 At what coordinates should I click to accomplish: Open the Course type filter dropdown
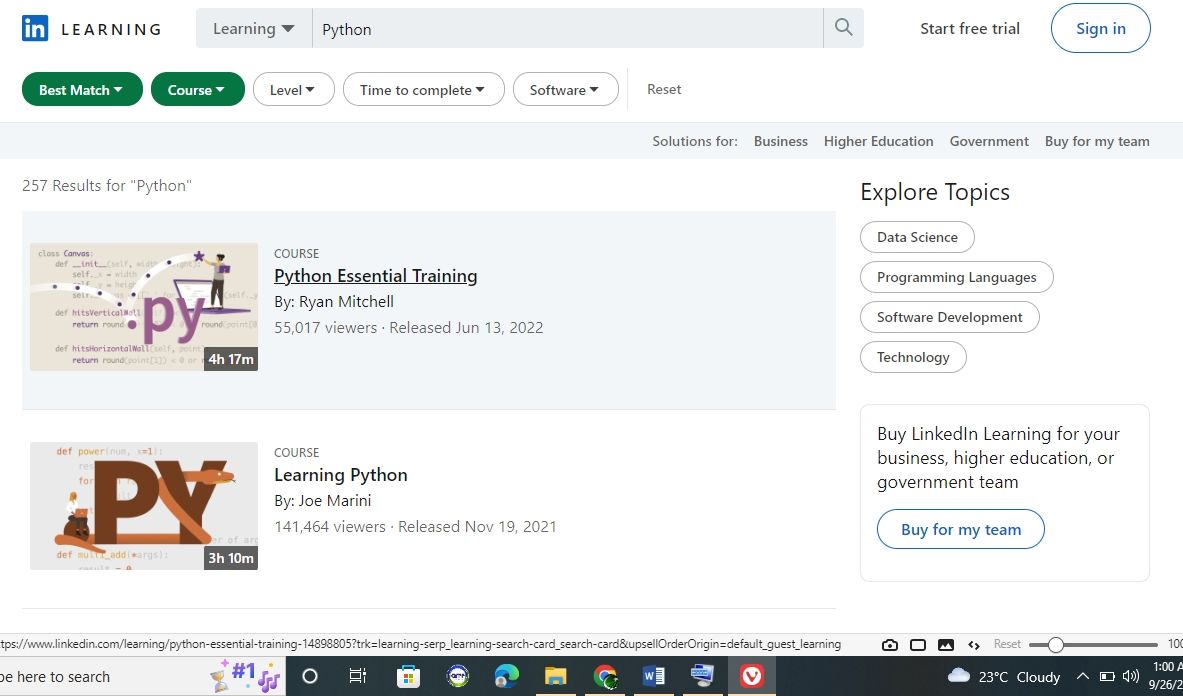pos(198,90)
